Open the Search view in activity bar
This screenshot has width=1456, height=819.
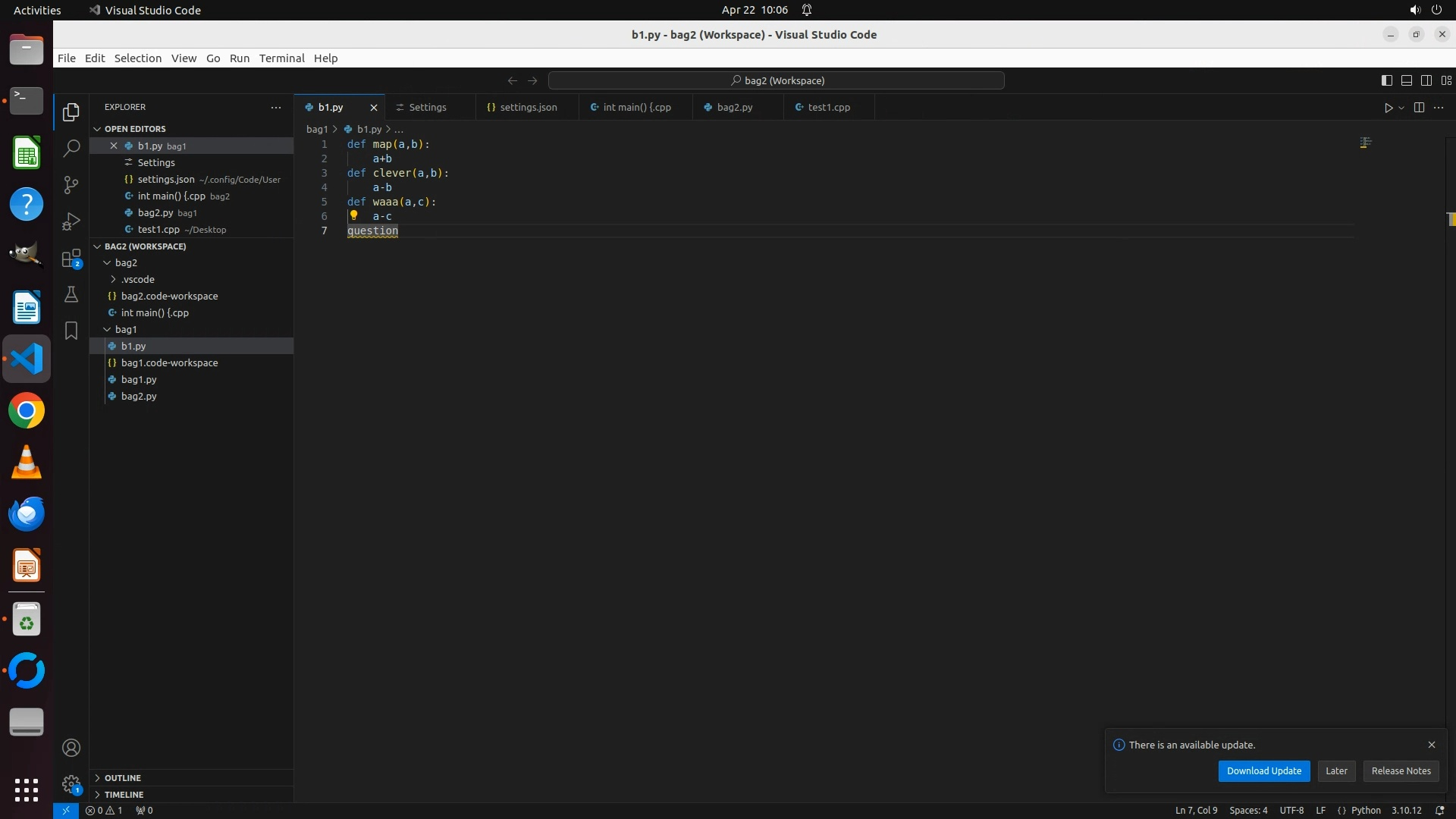[71, 149]
